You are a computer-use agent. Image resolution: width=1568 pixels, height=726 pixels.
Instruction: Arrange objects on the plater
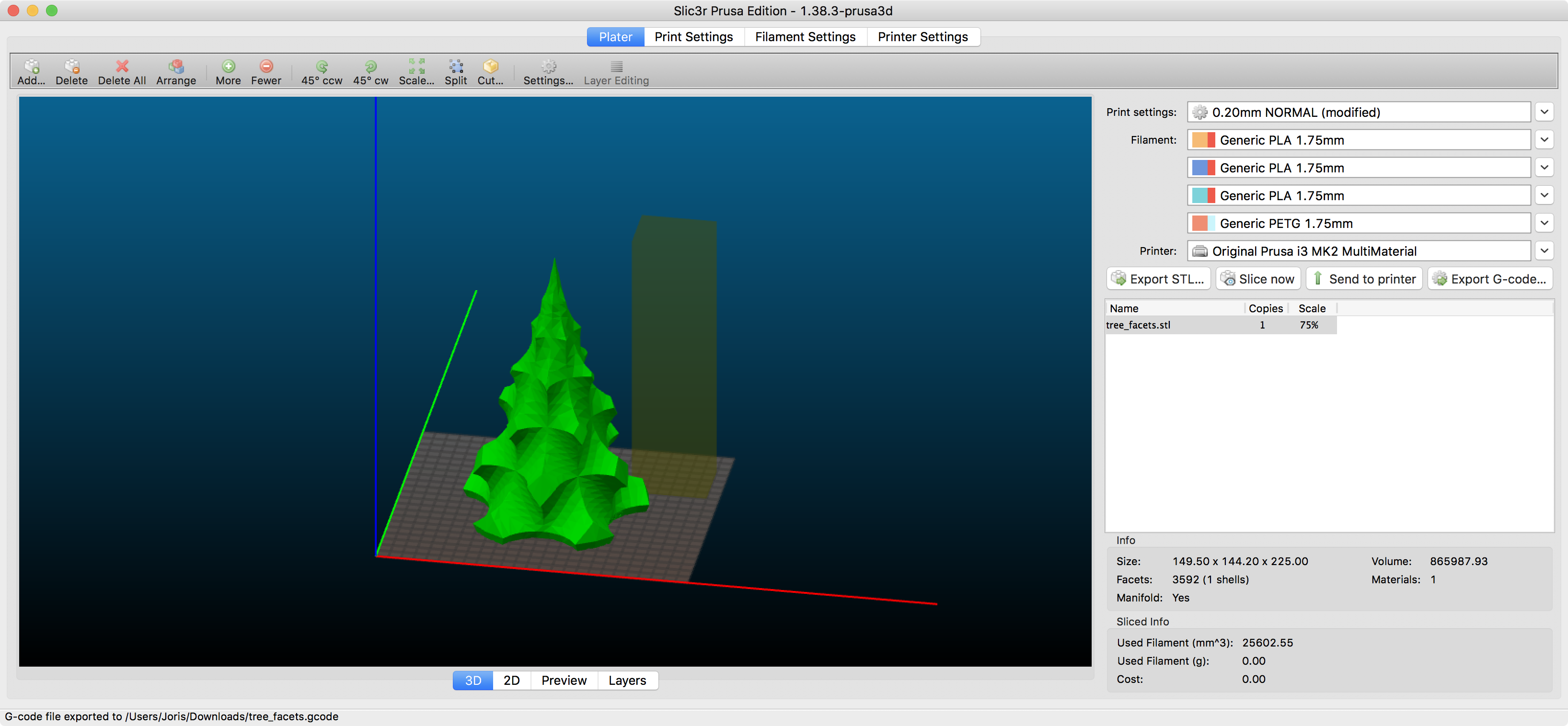176,72
